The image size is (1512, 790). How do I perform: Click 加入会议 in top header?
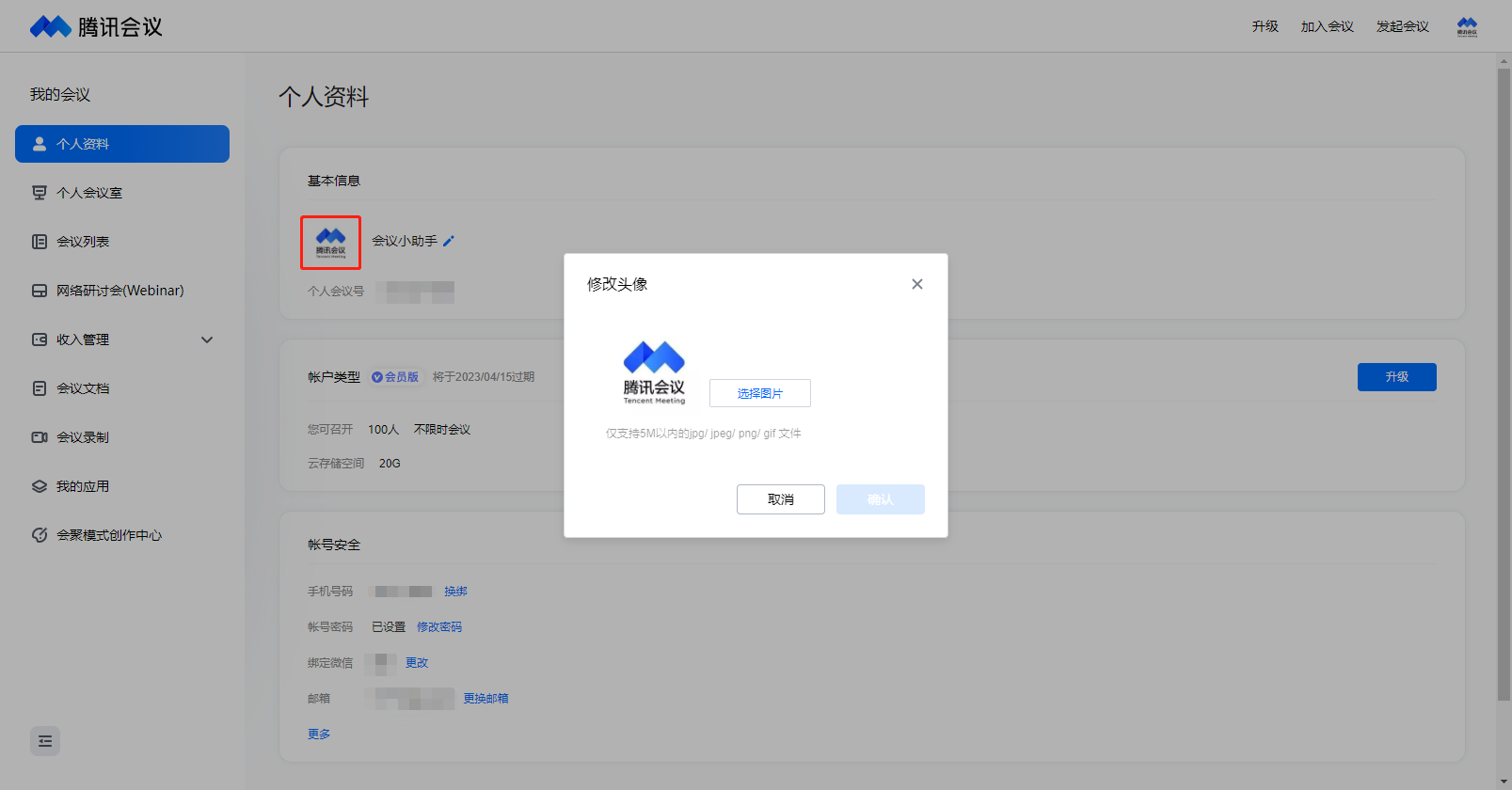pyautogui.click(x=1328, y=26)
